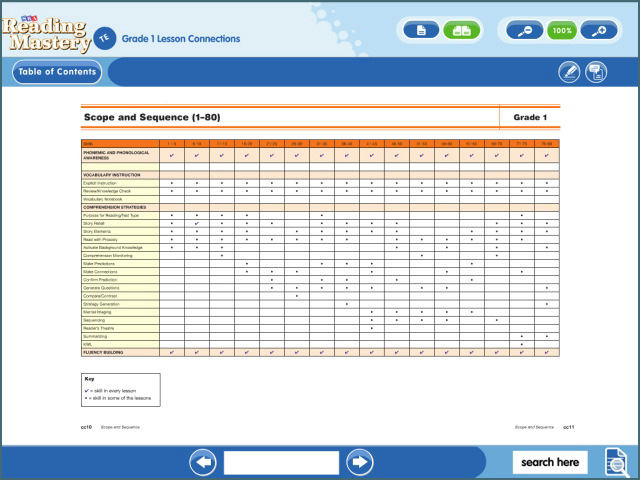
Task: Go to the previous page arrow
Action: (x=203, y=462)
